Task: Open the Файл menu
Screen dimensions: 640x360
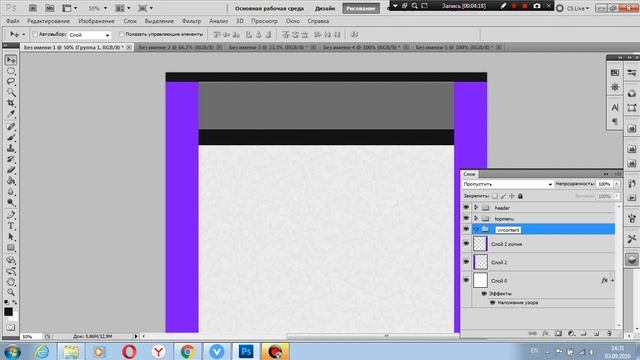Action: (x=13, y=21)
